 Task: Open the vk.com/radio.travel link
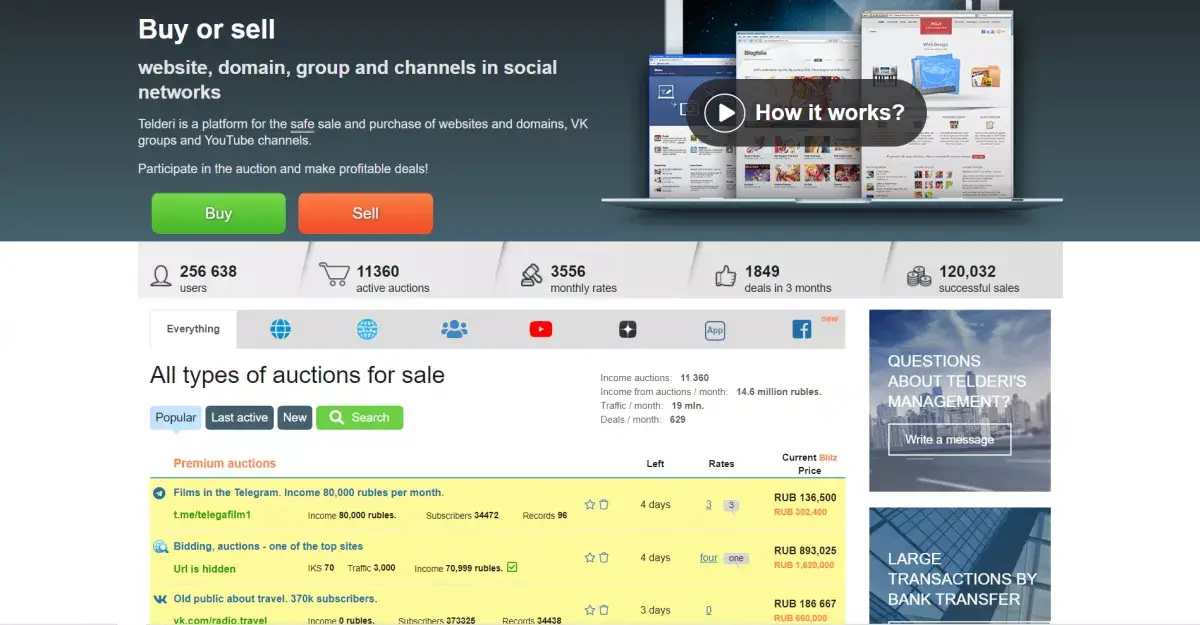tap(220, 620)
